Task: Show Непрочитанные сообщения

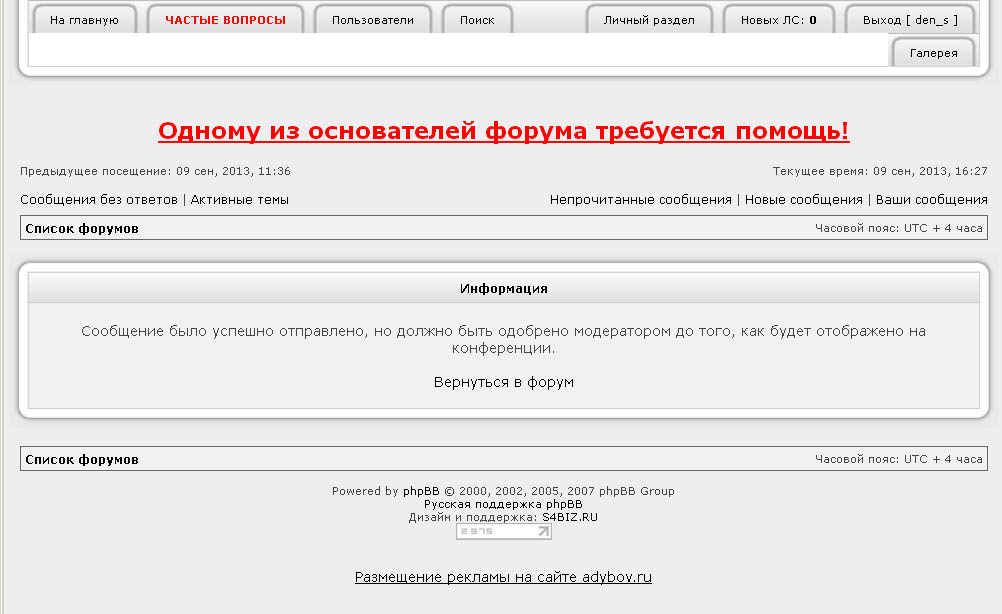Action: [641, 200]
